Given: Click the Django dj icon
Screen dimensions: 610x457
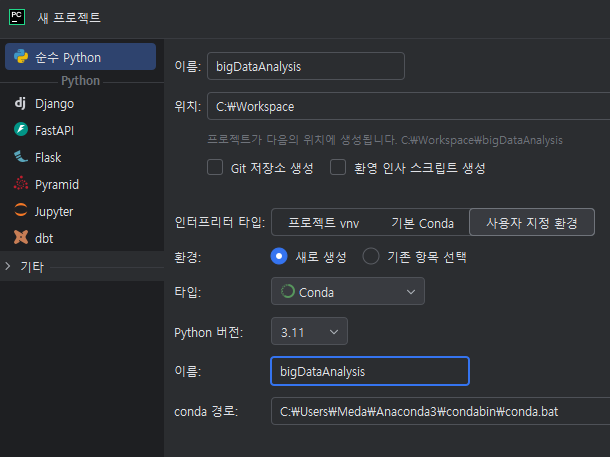Looking at the screenshot, I should [x=20, y=103].
